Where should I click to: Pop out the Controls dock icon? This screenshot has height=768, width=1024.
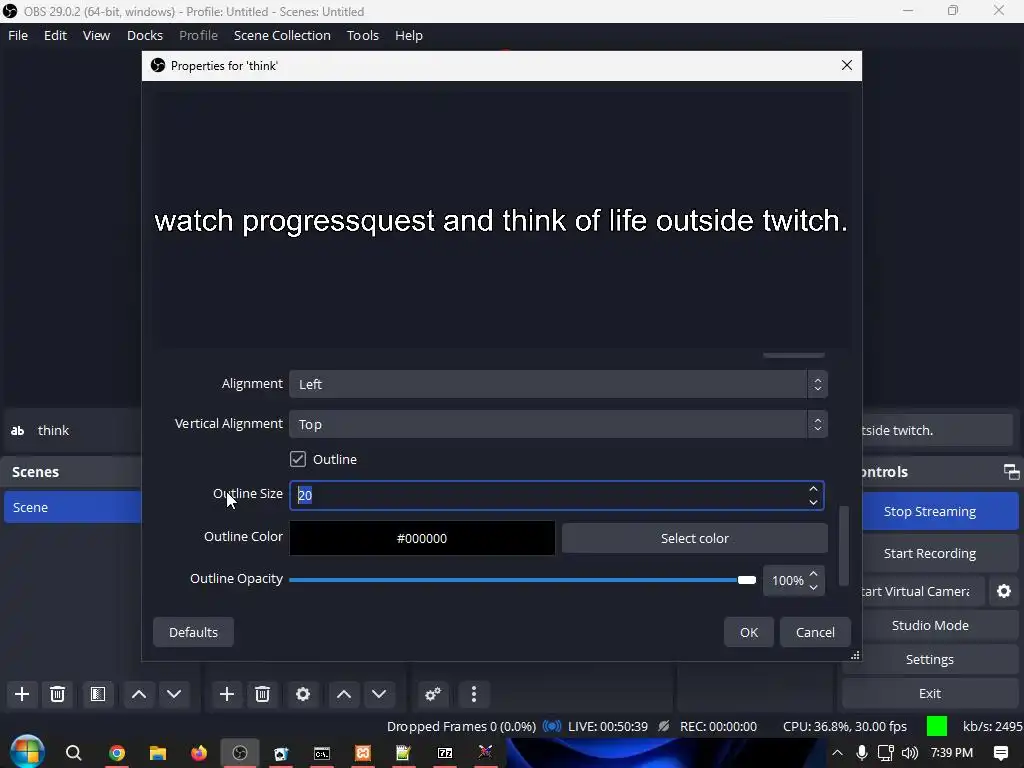tap(1011, 472)
